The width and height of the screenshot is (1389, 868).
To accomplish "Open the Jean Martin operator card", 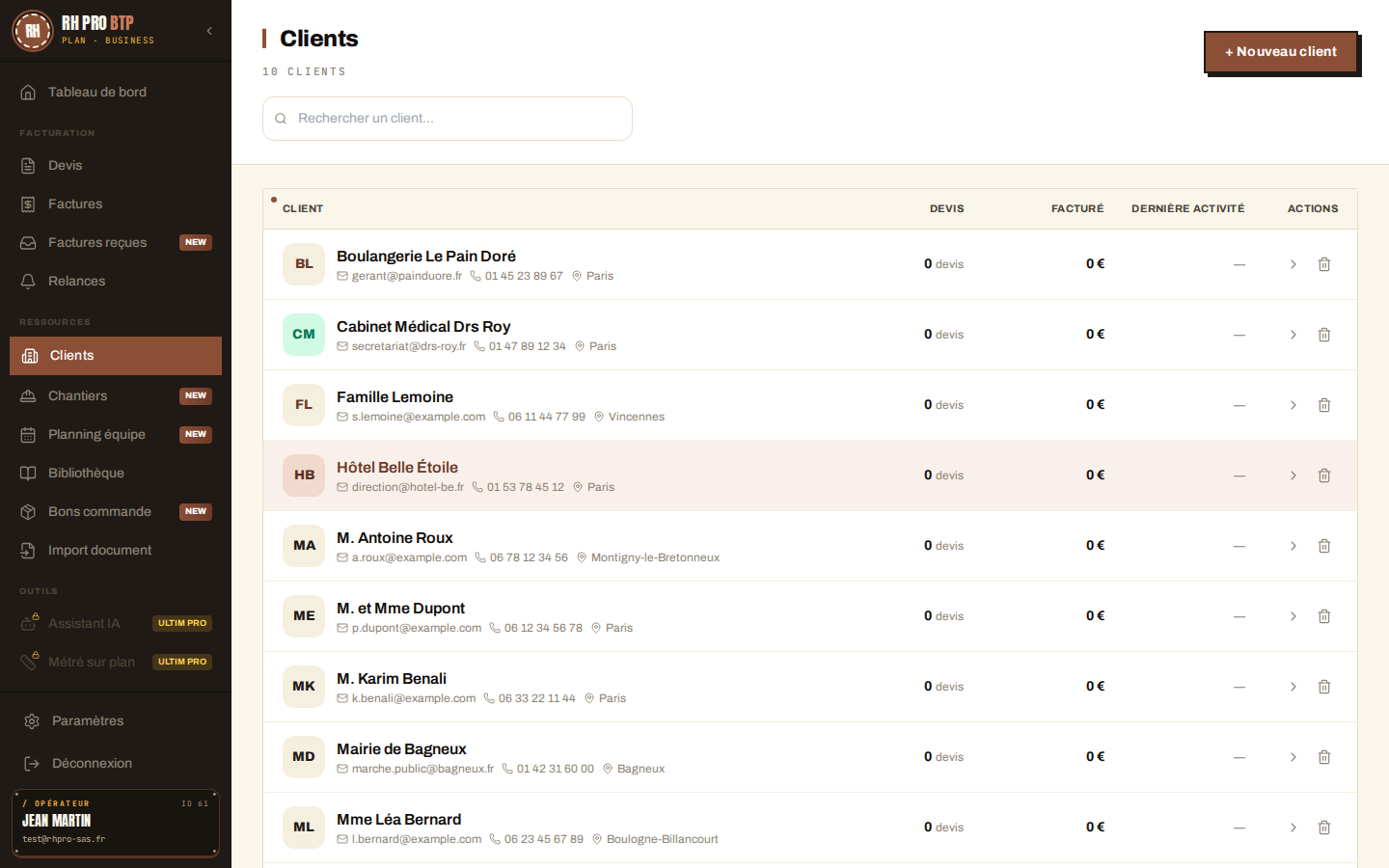I will pyautogui.click(x=116, y=824).
